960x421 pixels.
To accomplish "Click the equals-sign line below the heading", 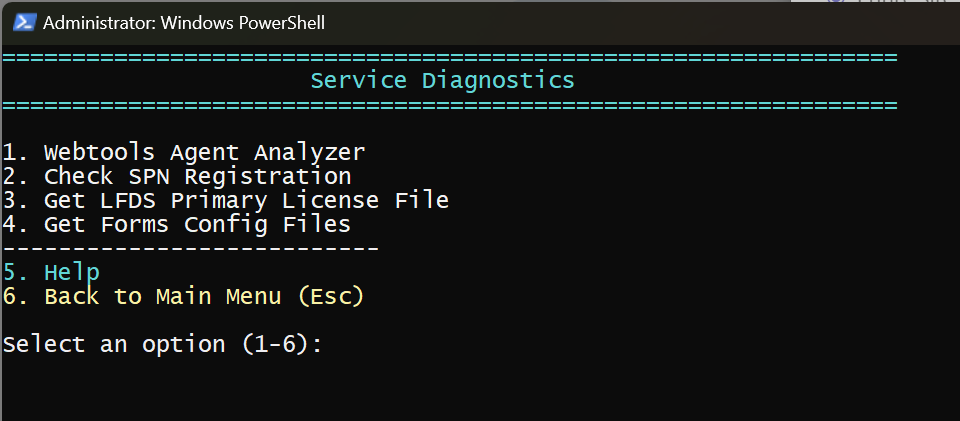I will pos(450,104).
